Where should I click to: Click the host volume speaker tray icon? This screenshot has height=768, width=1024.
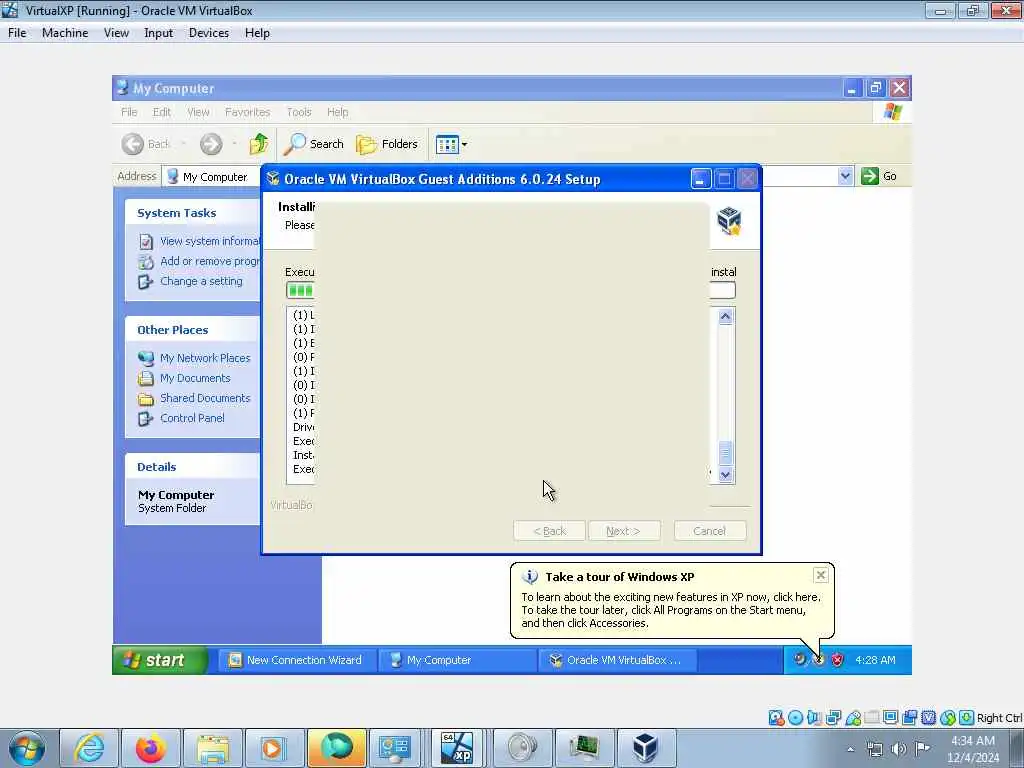(899, 749)
